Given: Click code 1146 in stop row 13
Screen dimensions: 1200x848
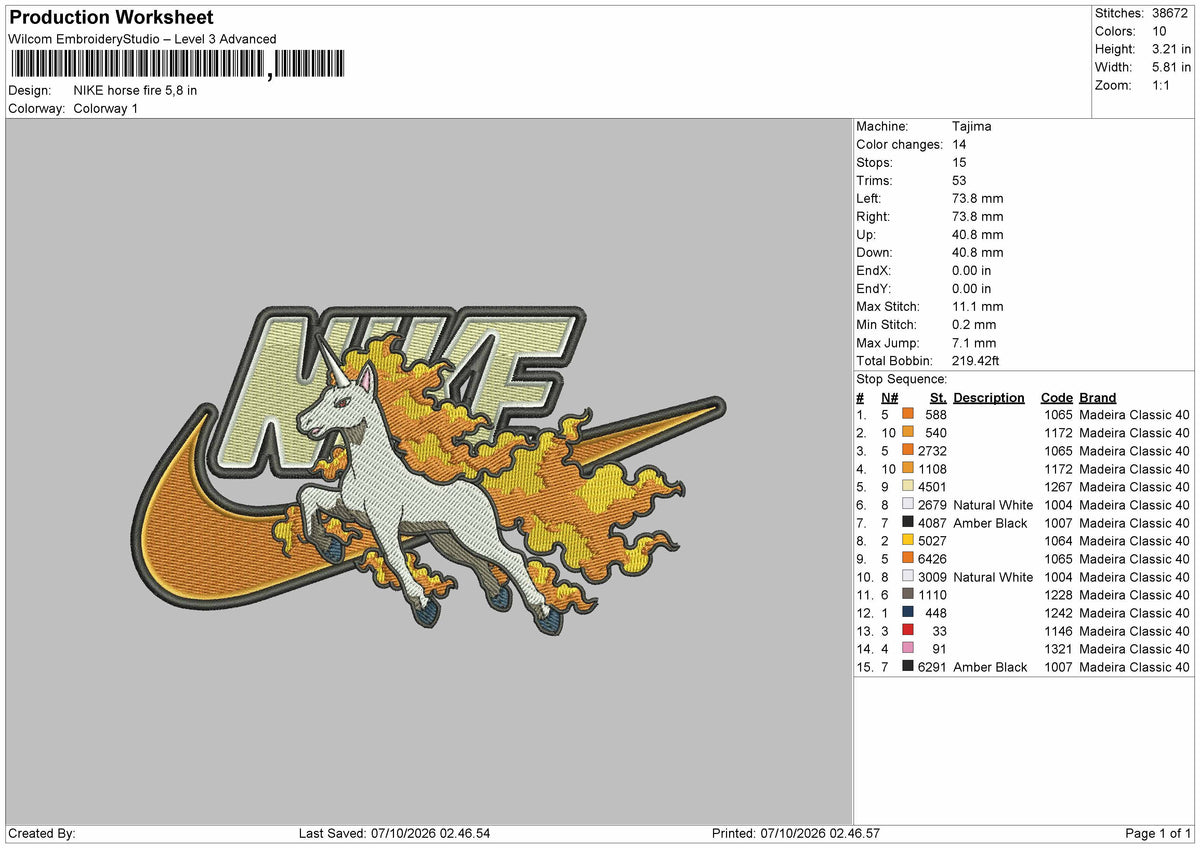Looking at the screenshot, I should click(1058, 631).
